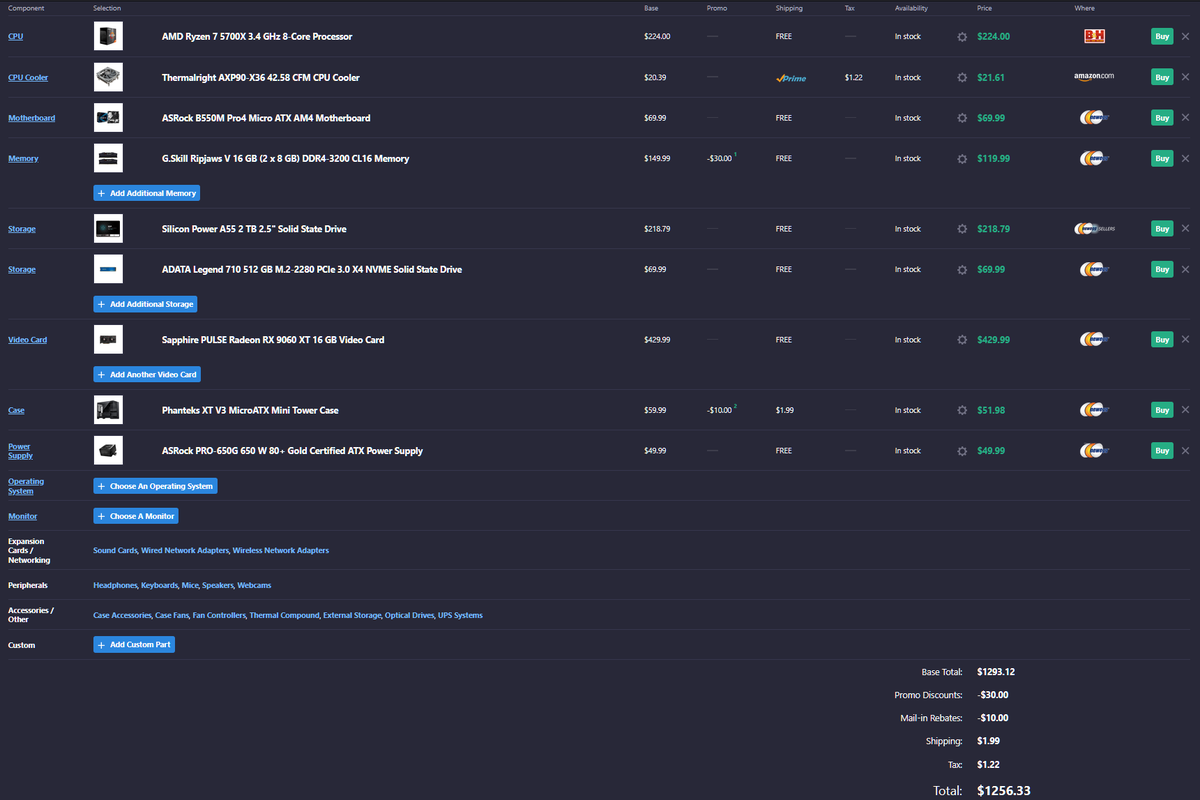Browse Headphones under Peripherals
Image resolution: width=1200 pixels, height=800 pixels.
click(x=114, y=585)
